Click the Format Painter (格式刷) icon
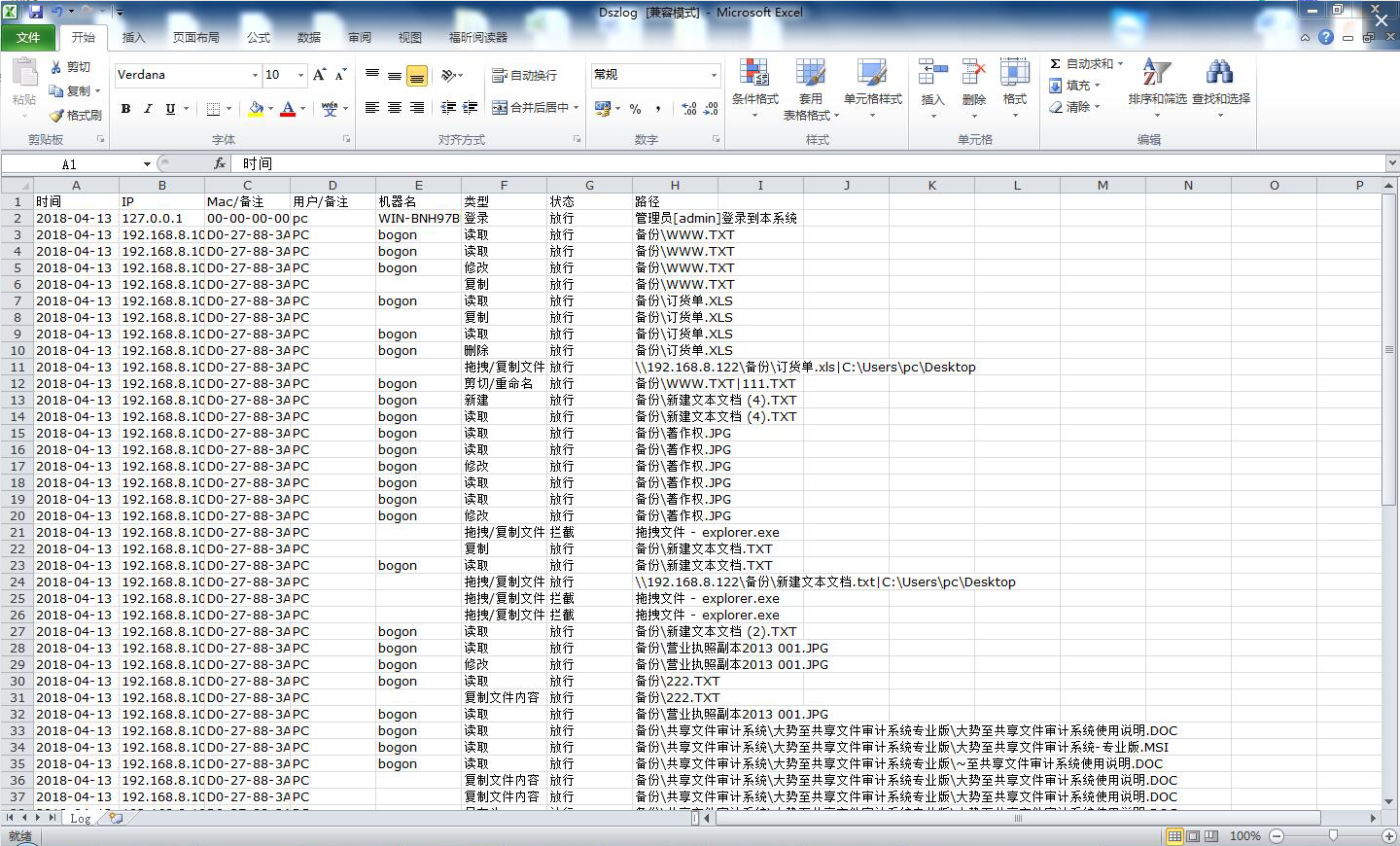The height and width of the screenshot is (846, 1400). tap(56, 115)
